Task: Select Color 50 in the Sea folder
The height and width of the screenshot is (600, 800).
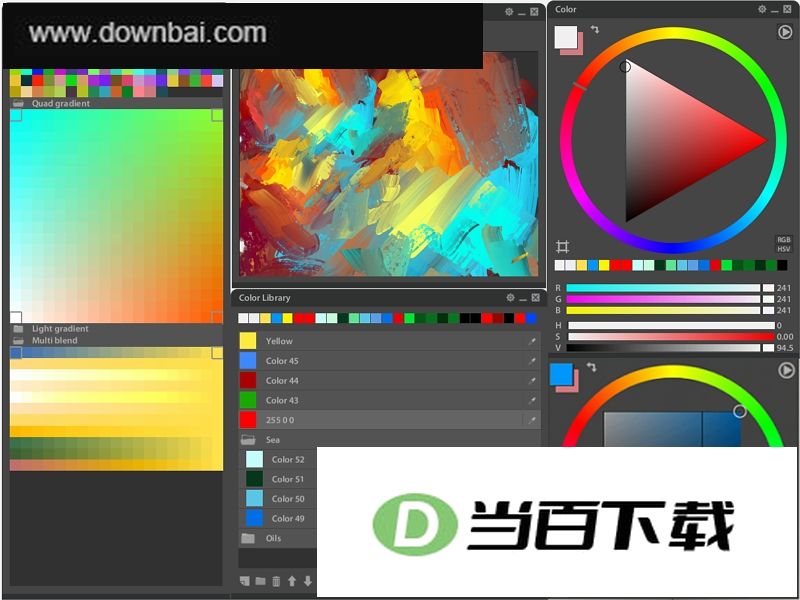Action: pos(278,499)
